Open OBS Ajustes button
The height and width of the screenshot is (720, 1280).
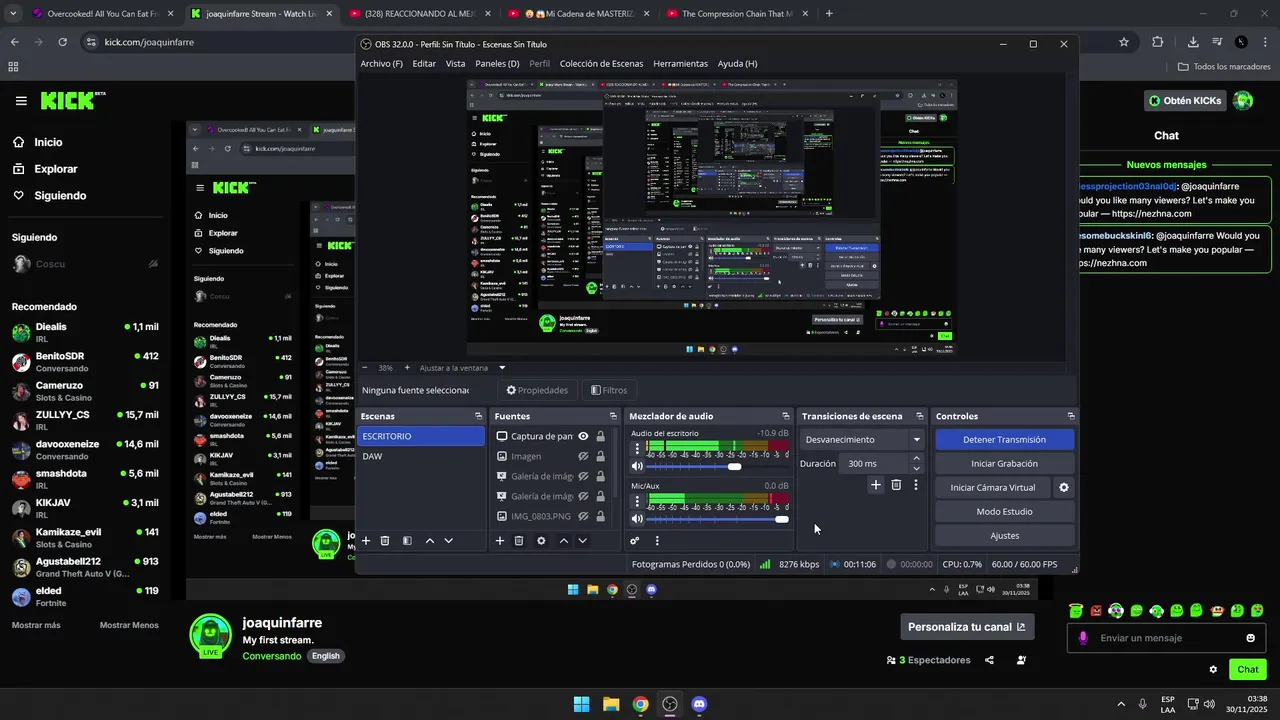tap(1004, 535)
